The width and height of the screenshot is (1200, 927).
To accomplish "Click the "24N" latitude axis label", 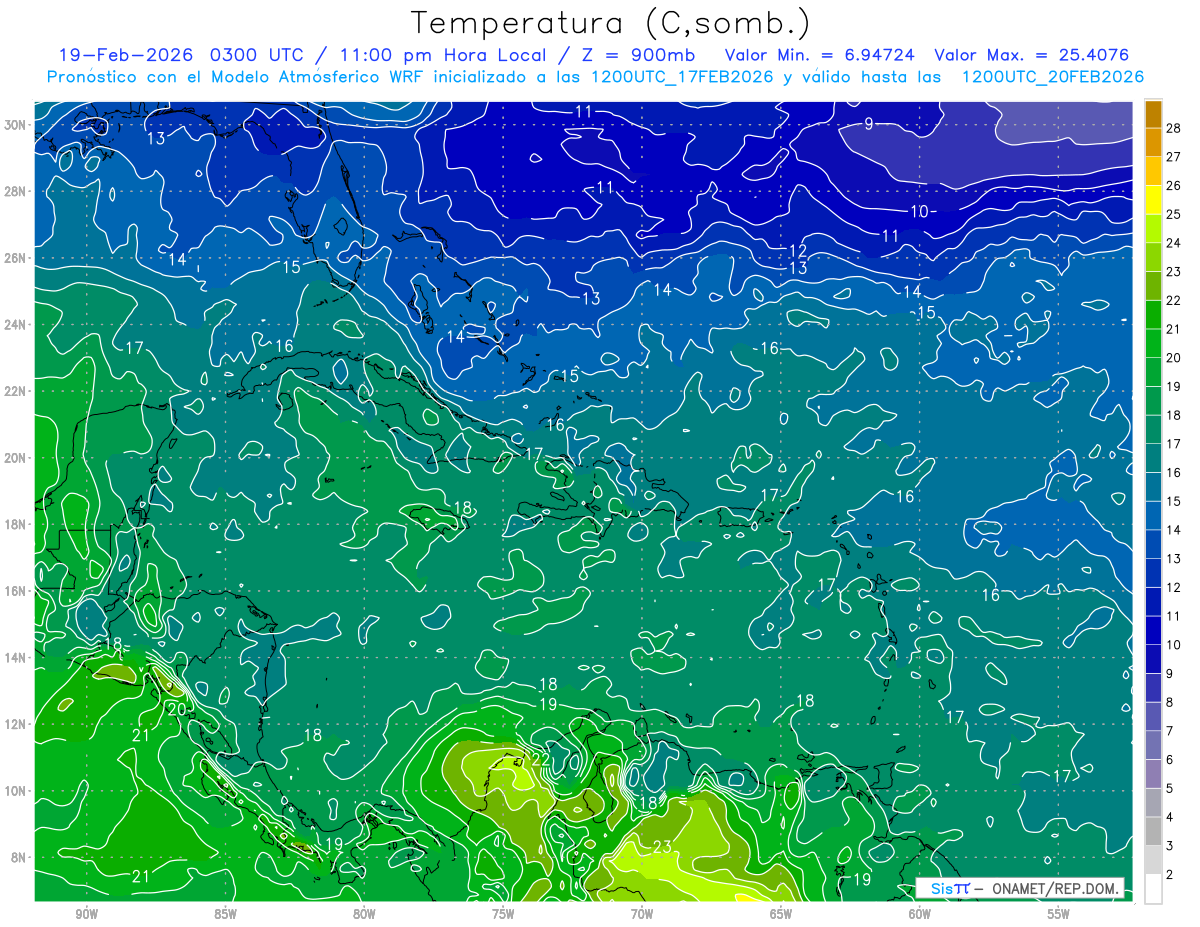I will click(15, 324).
